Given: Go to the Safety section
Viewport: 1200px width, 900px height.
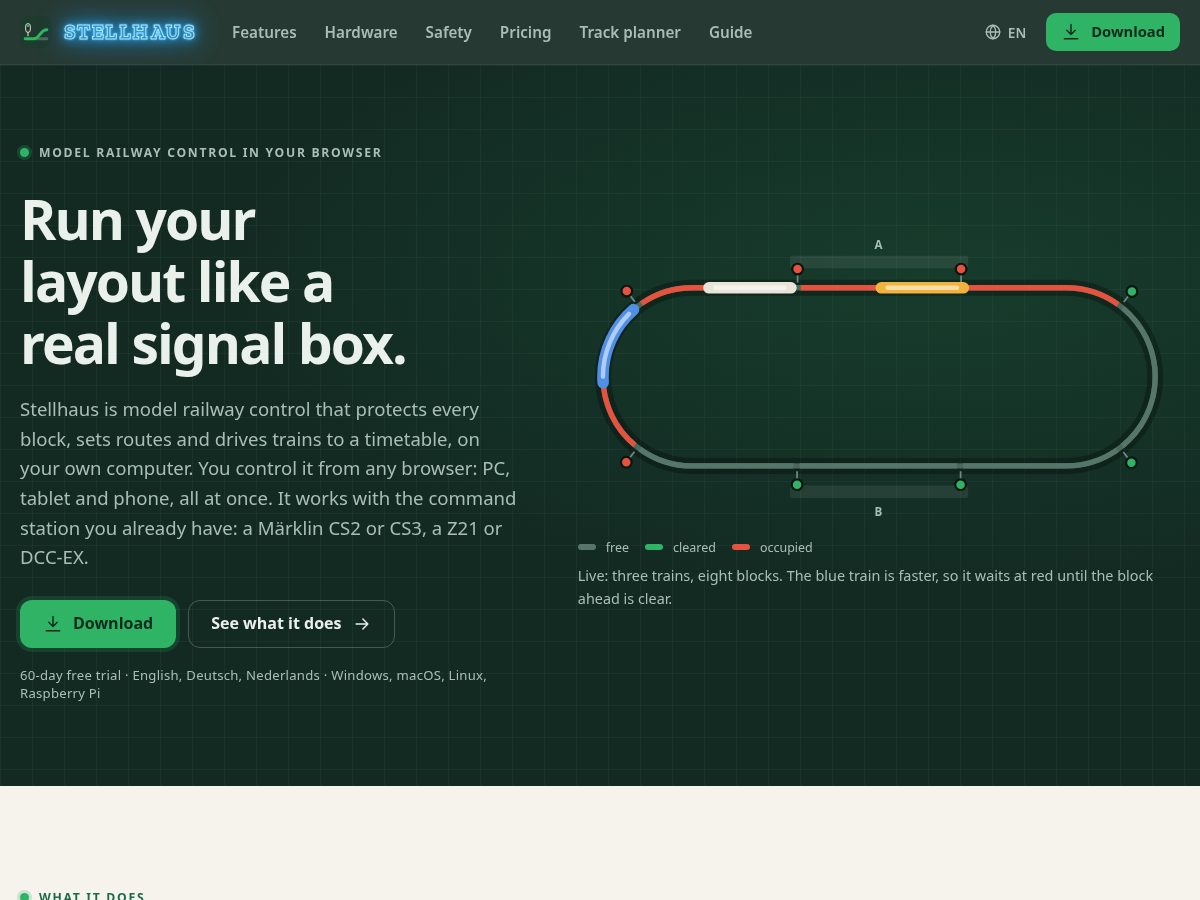Looking at the screenshot, I should coord(448,32).
